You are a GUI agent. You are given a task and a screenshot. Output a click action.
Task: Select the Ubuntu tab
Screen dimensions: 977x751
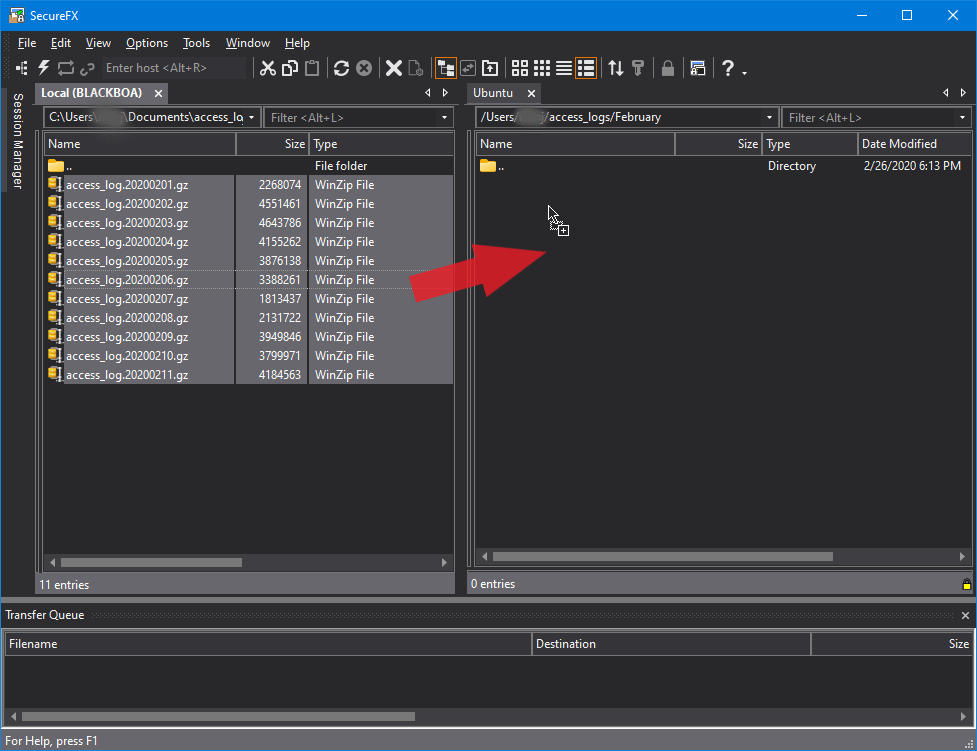pyautogui.click(x=493, y=93)
